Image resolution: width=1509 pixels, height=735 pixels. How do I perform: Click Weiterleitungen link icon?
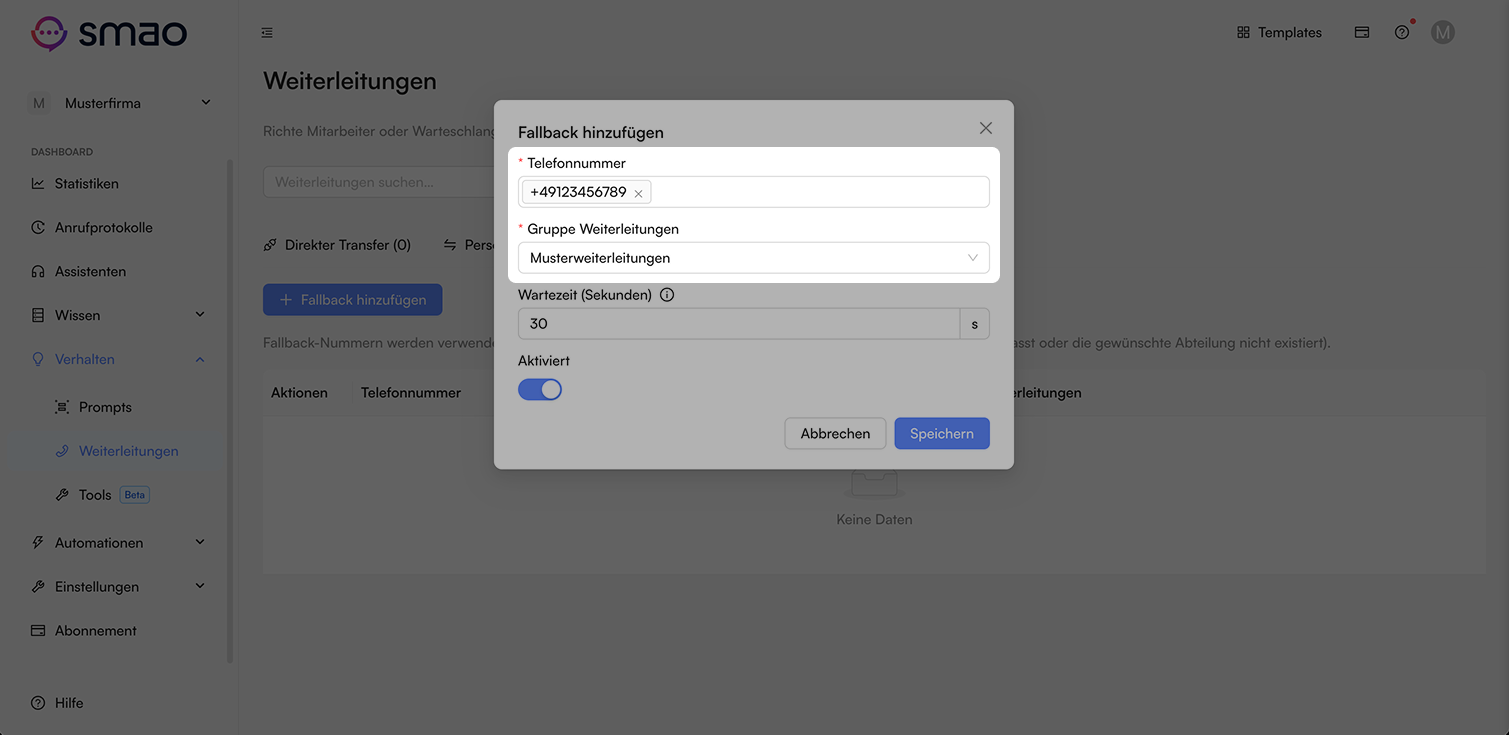tap(62, 451)
